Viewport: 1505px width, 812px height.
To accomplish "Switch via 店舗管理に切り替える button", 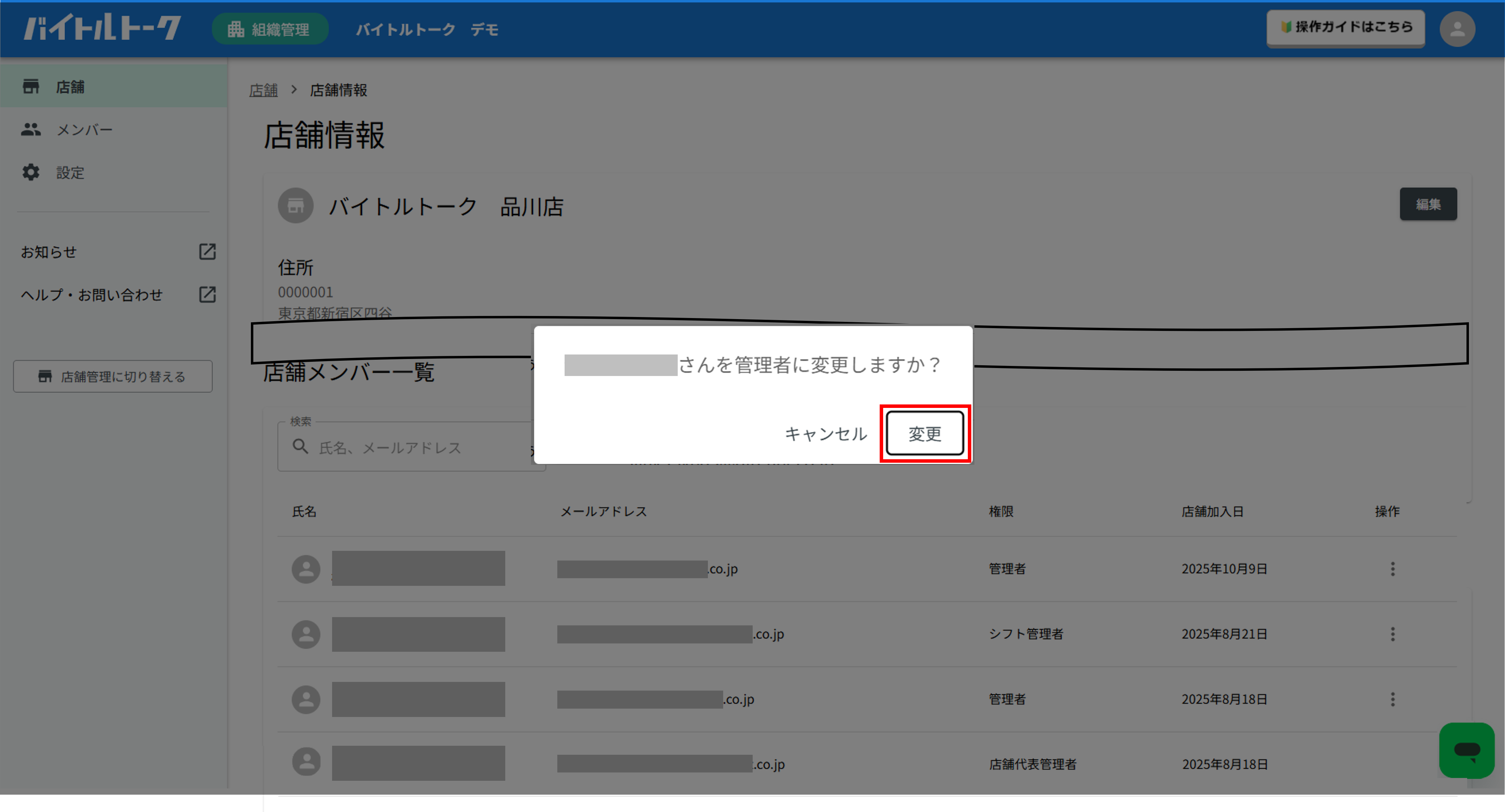I will [113, 376].
